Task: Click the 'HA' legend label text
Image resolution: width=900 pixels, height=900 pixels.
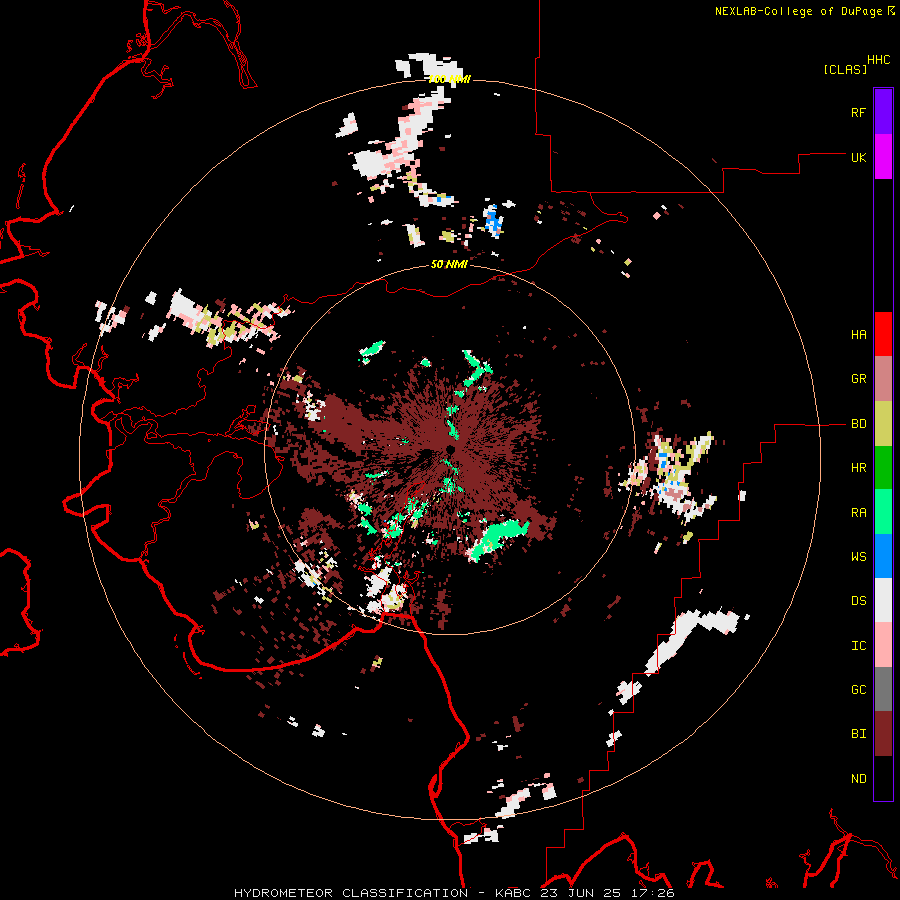Action: tap(858, 335)
